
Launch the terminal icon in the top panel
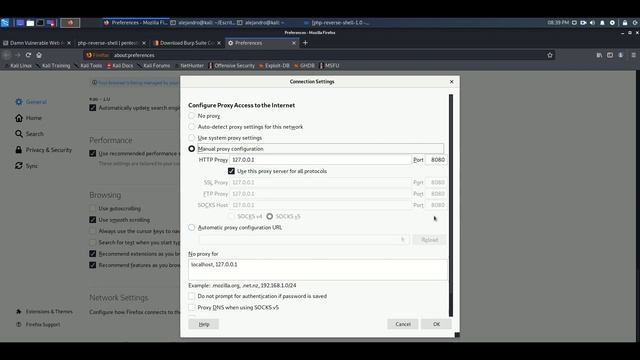coord(40,23)
